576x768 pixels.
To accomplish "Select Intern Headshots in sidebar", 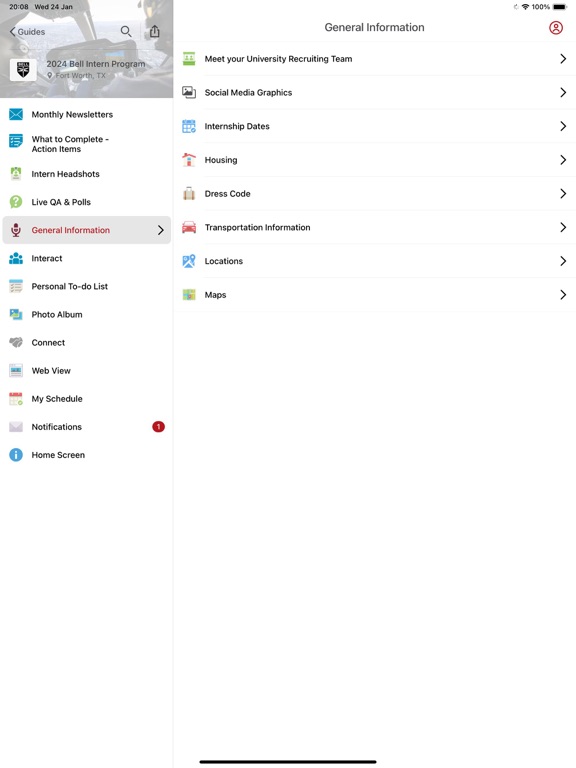I will click(87, 174).
